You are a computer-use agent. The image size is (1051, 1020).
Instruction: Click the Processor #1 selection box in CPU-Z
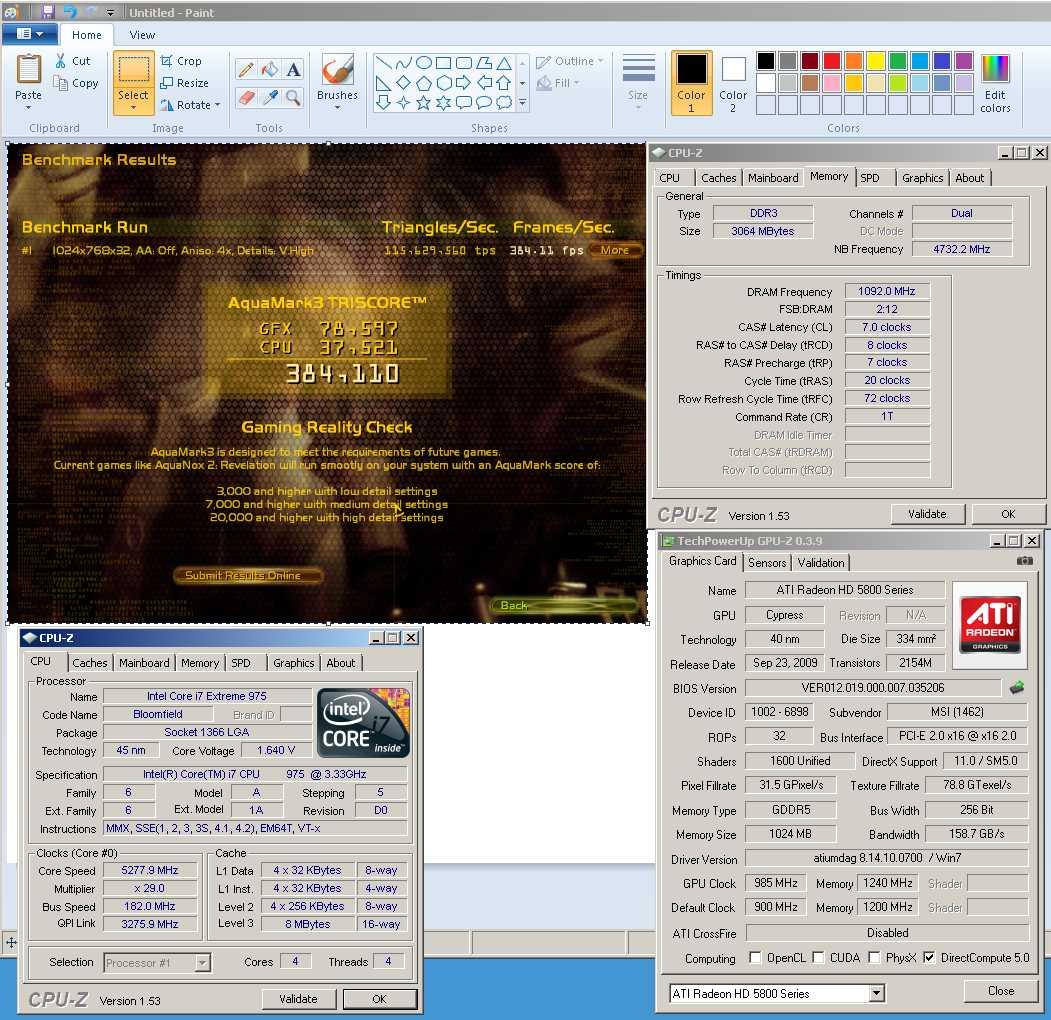157,962
